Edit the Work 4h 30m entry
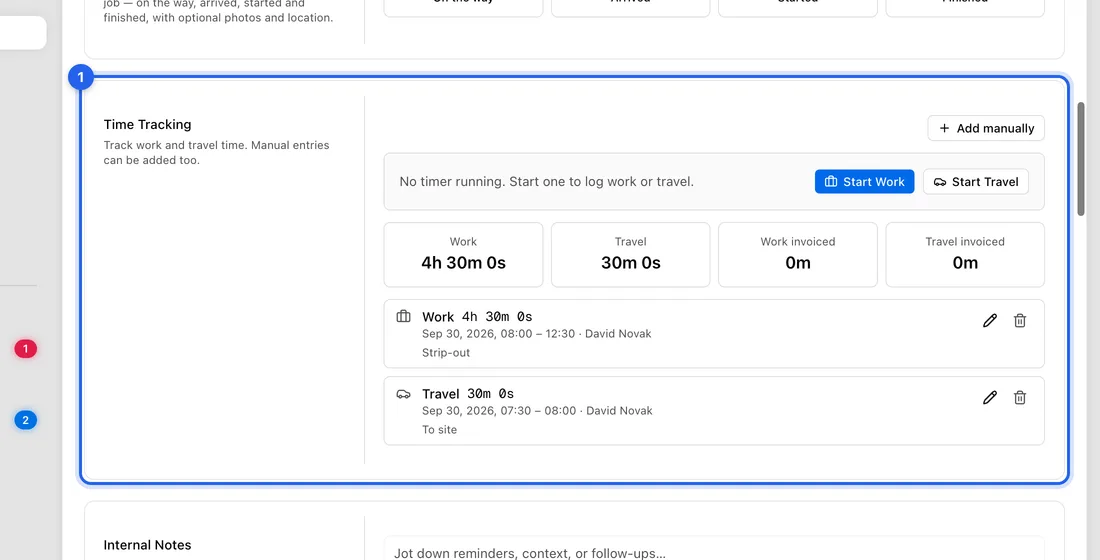1100x560 pixels. click(989, 321)
